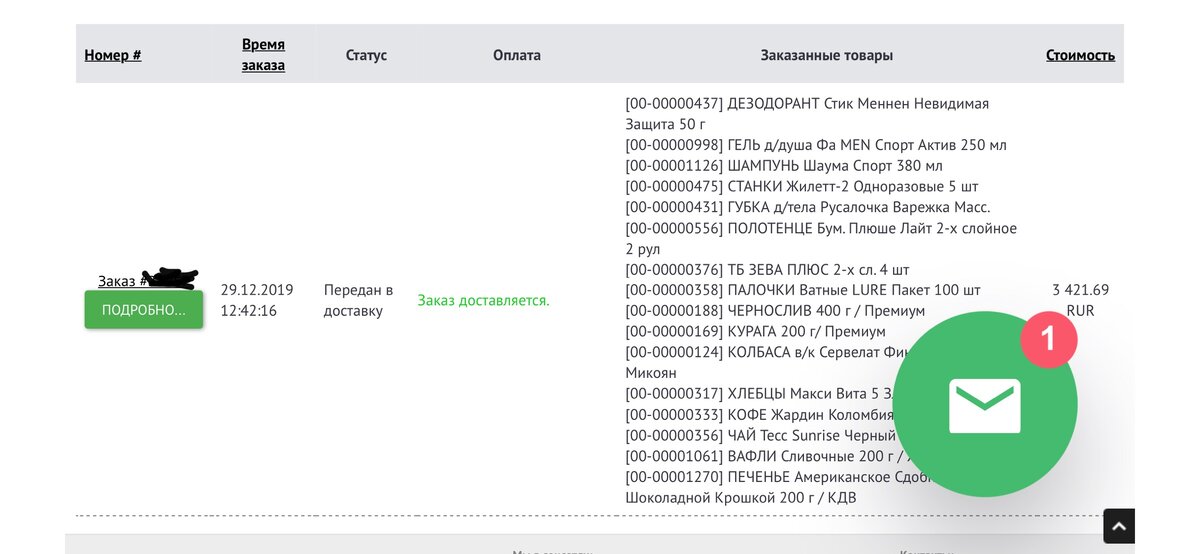Sort by Номер # column header
Screen dimensions: 1200x554
click(x=113, y=55)
